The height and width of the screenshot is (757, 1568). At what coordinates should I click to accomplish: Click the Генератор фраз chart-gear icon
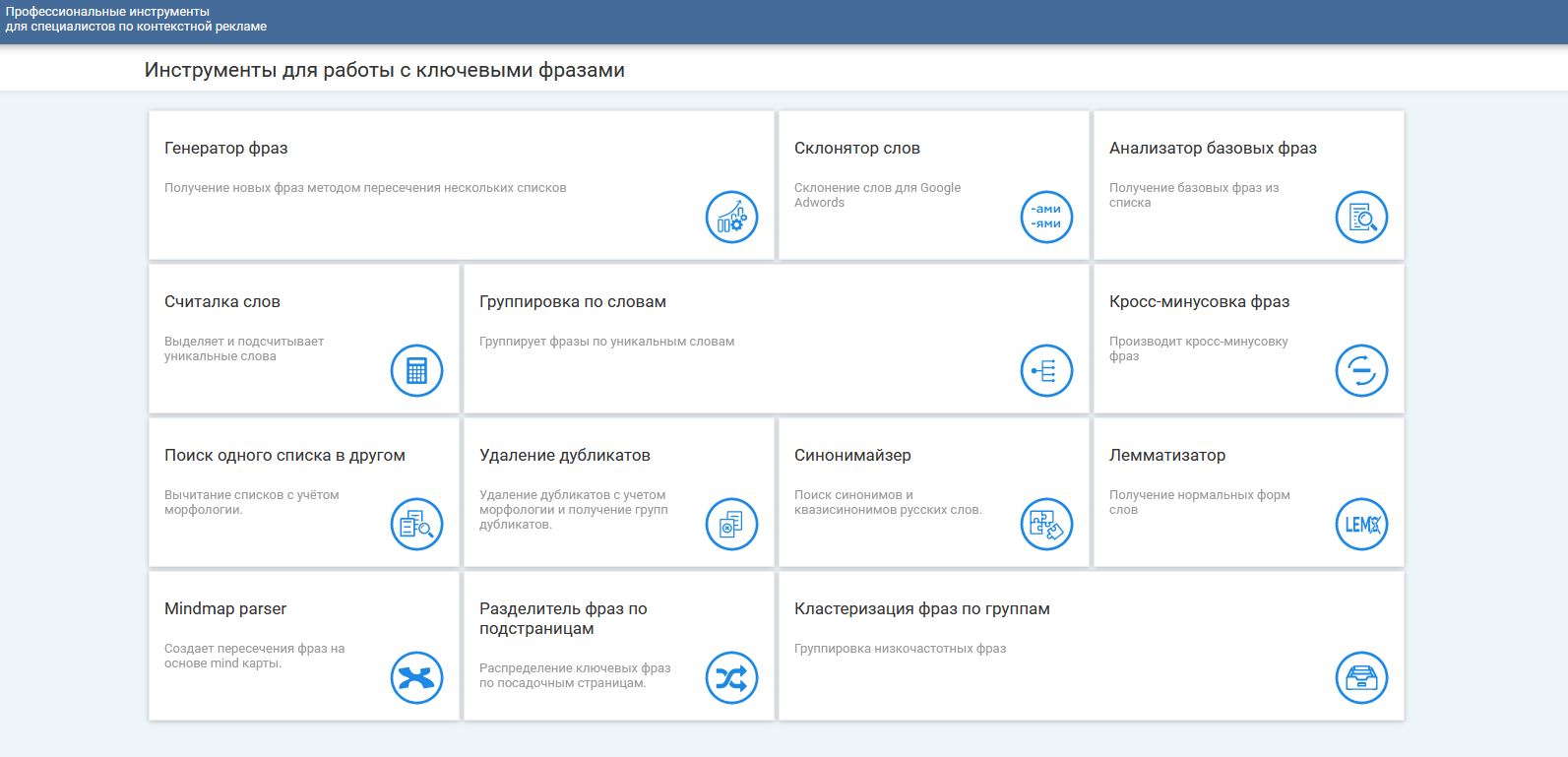coord(731,218)
